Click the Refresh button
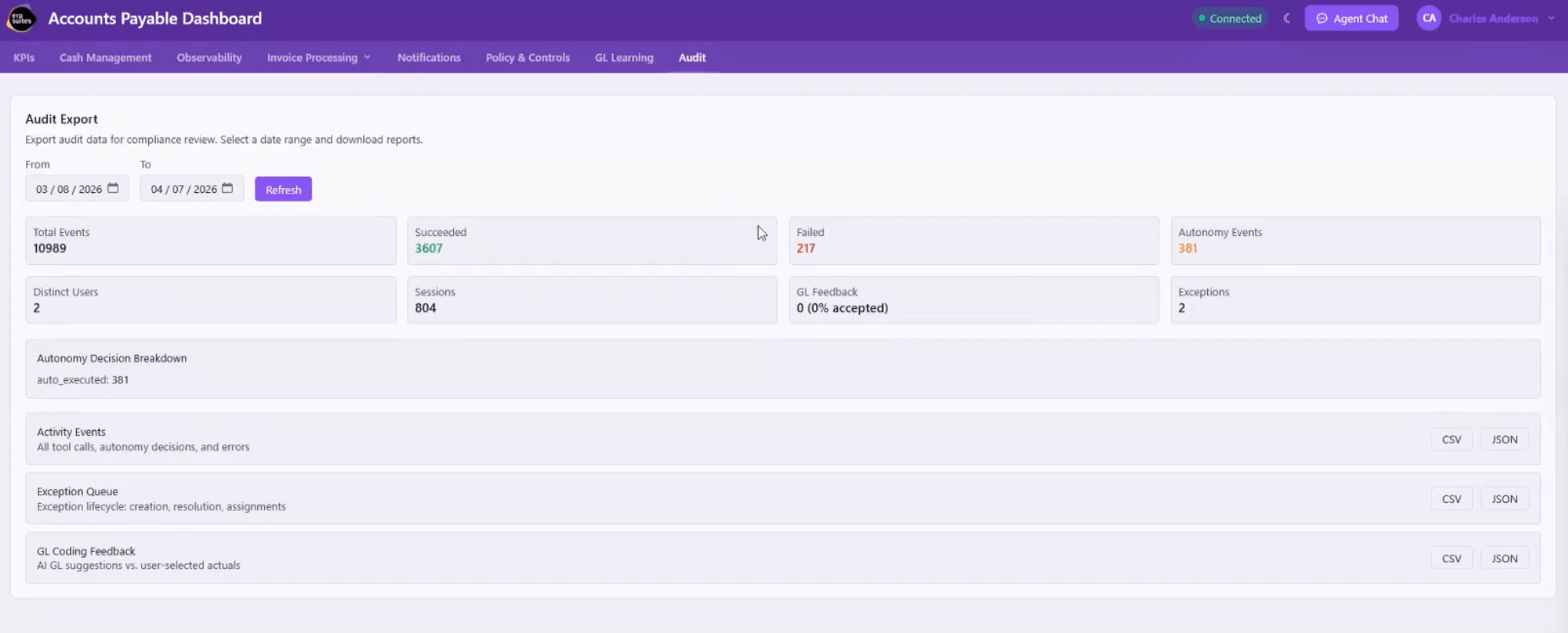1568x633 pixels. coord(283,189)
